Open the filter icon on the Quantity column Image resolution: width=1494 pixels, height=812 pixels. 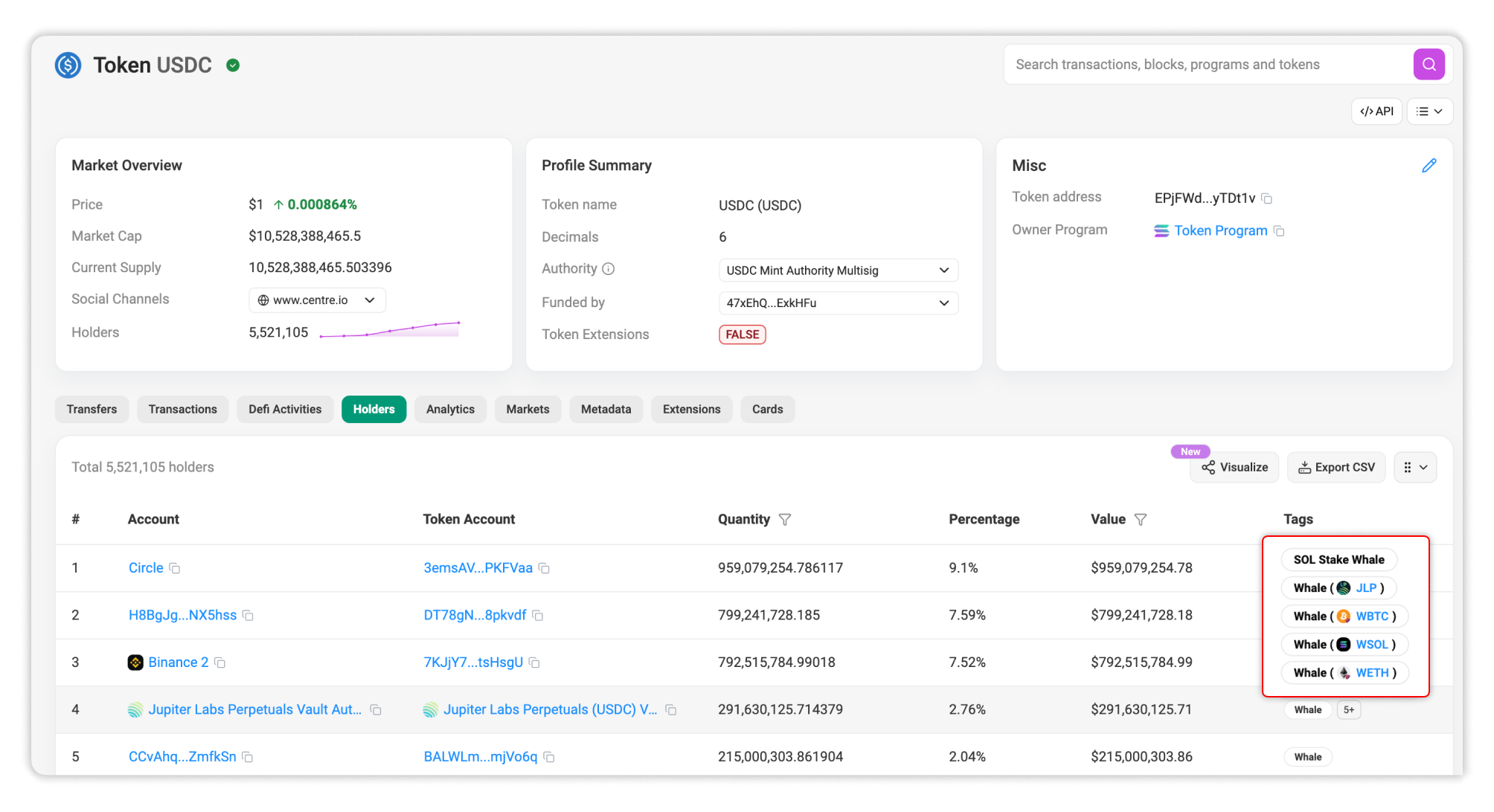pos(786,520)
